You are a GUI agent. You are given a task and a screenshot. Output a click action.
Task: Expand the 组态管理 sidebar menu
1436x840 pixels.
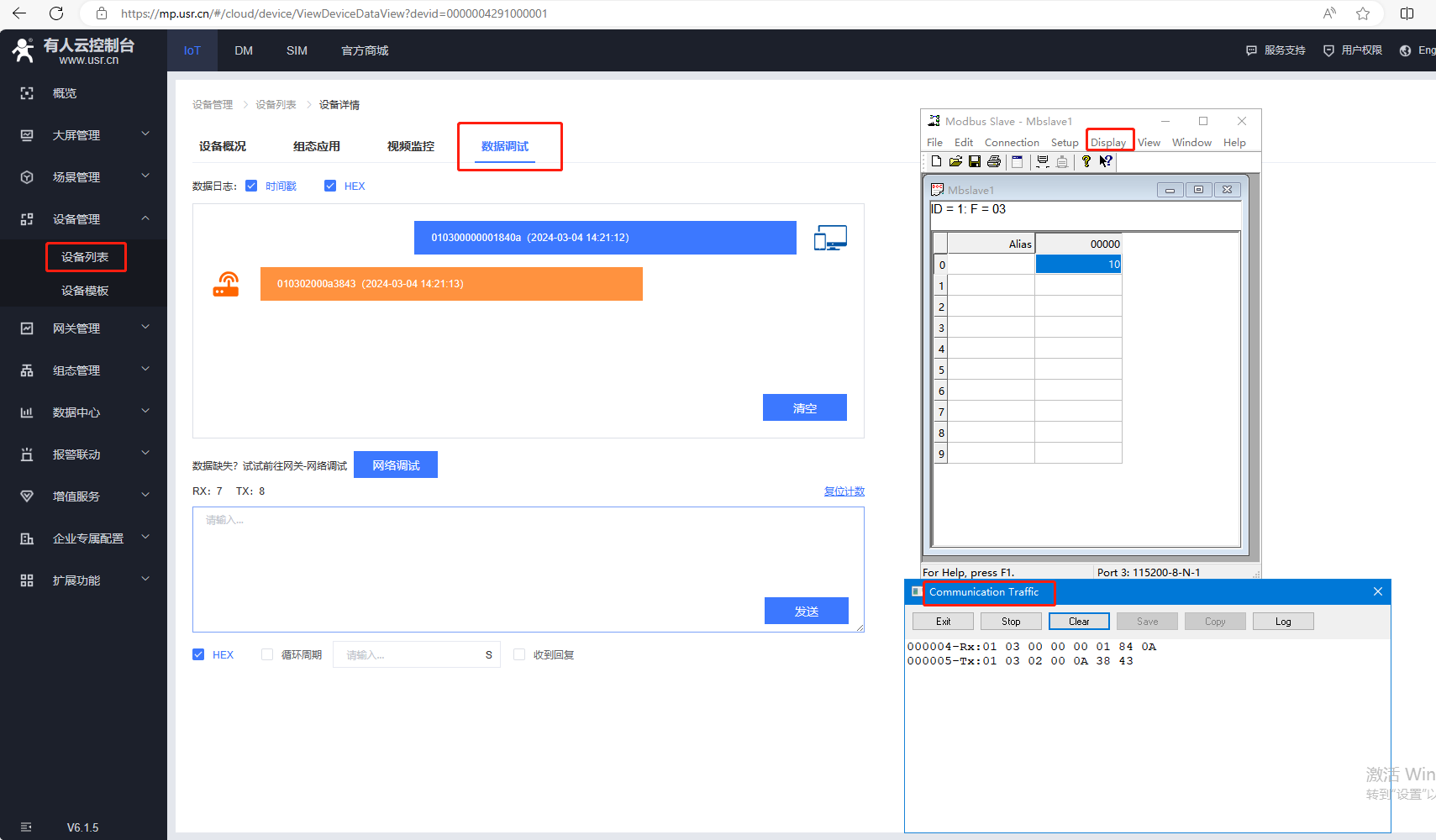tap(145, 370)
